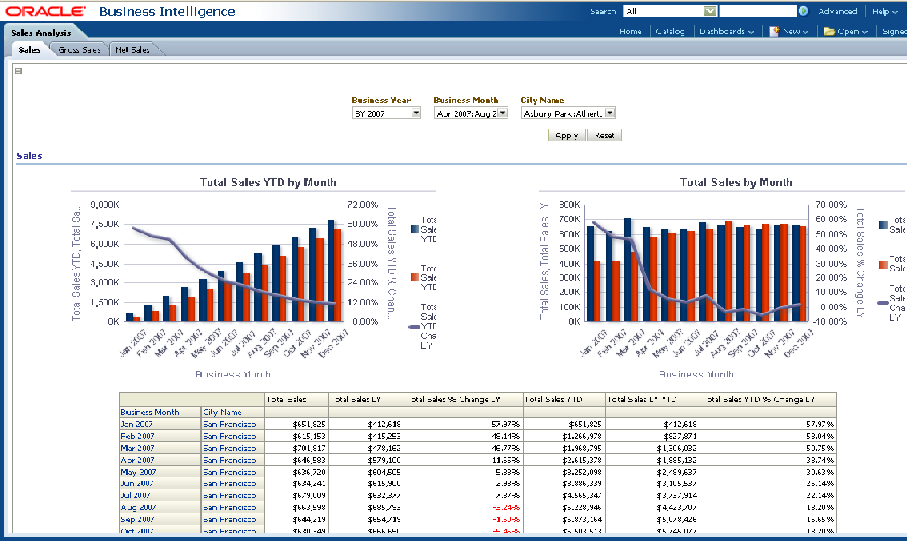Go to Home in the top navigation
Viewport: 907px width, 541px height.
(x=630, y=31)
